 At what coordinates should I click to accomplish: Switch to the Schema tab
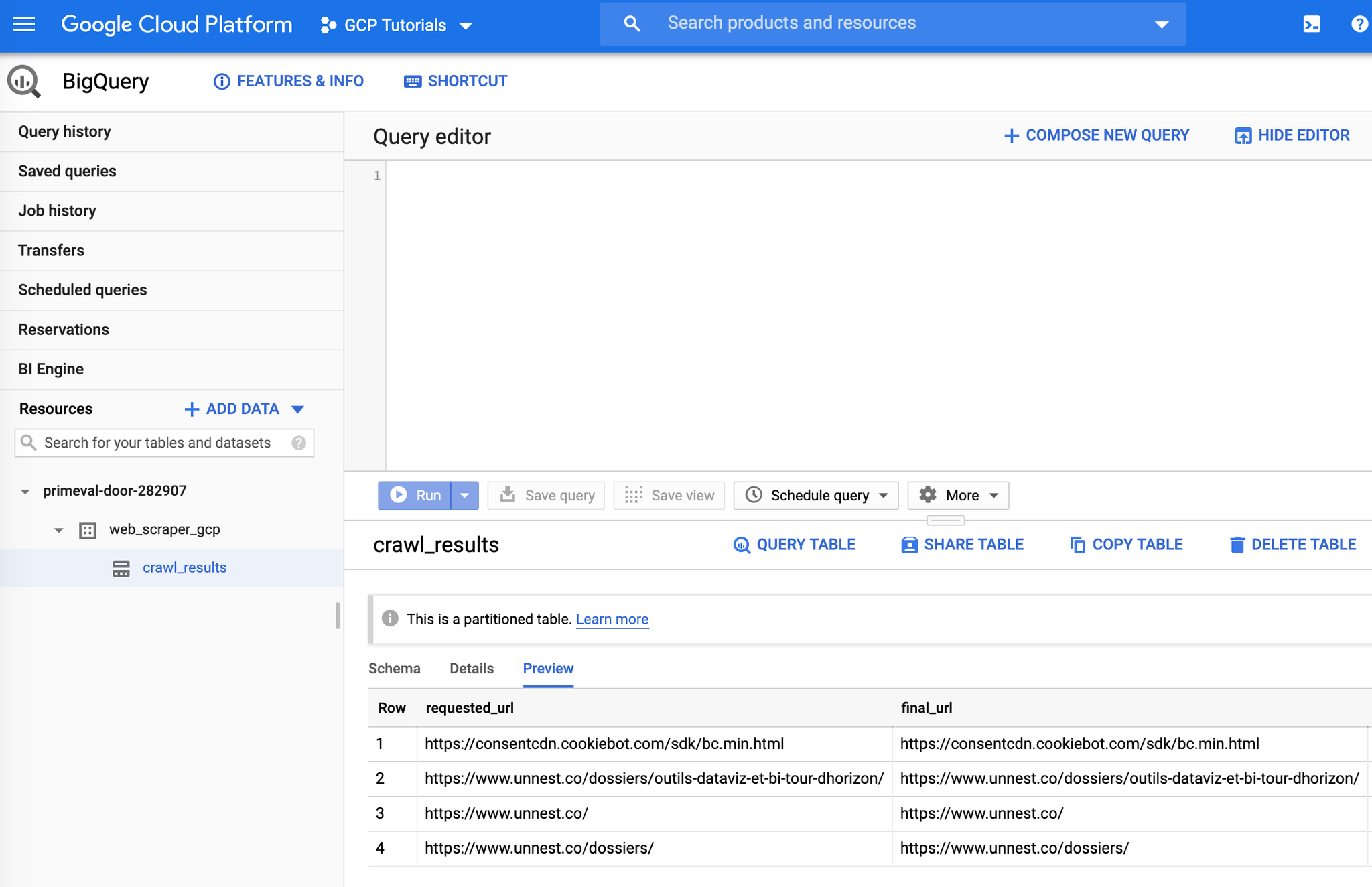[395, 669]
